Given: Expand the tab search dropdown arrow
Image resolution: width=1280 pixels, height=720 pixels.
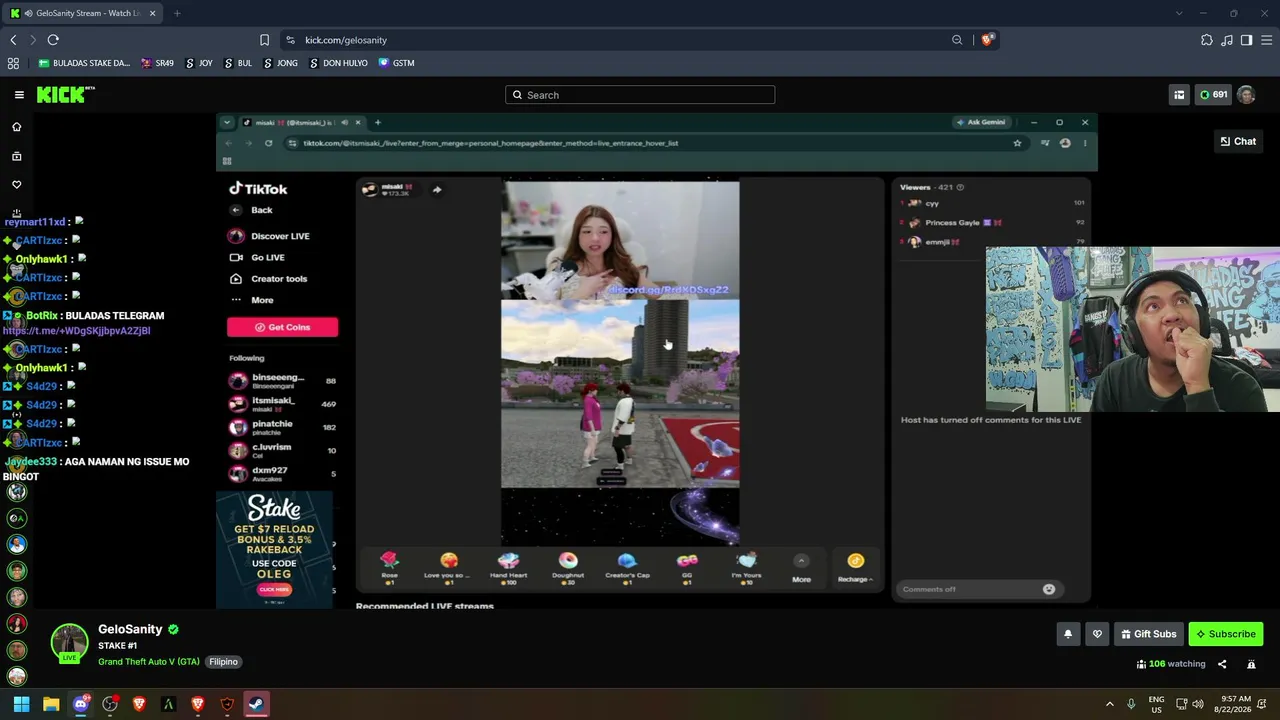Looking at the screenshot, I should pyautogui.click(x=1179, y=13).
